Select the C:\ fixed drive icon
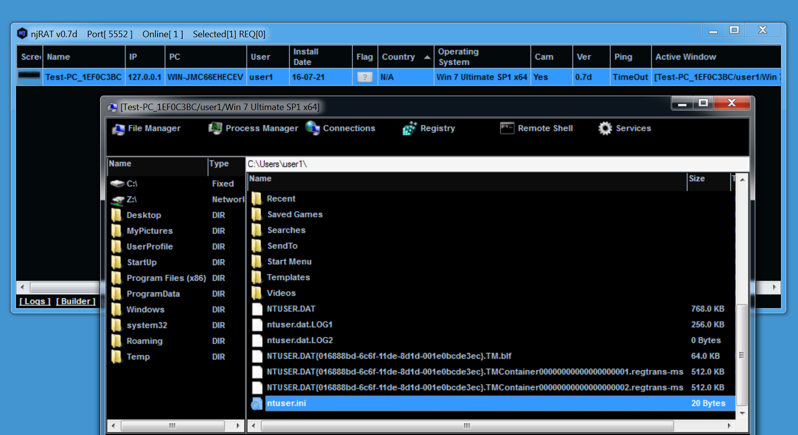 pyautogui.click(x=118, y=184)
